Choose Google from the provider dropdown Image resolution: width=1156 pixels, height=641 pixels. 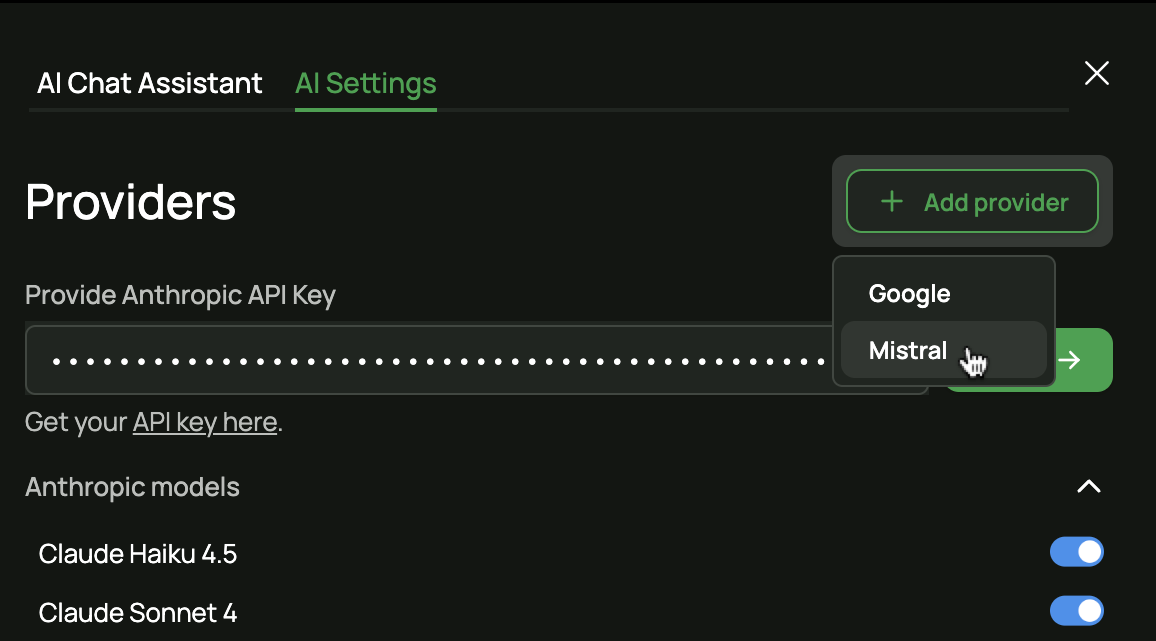tap(909, 294)
